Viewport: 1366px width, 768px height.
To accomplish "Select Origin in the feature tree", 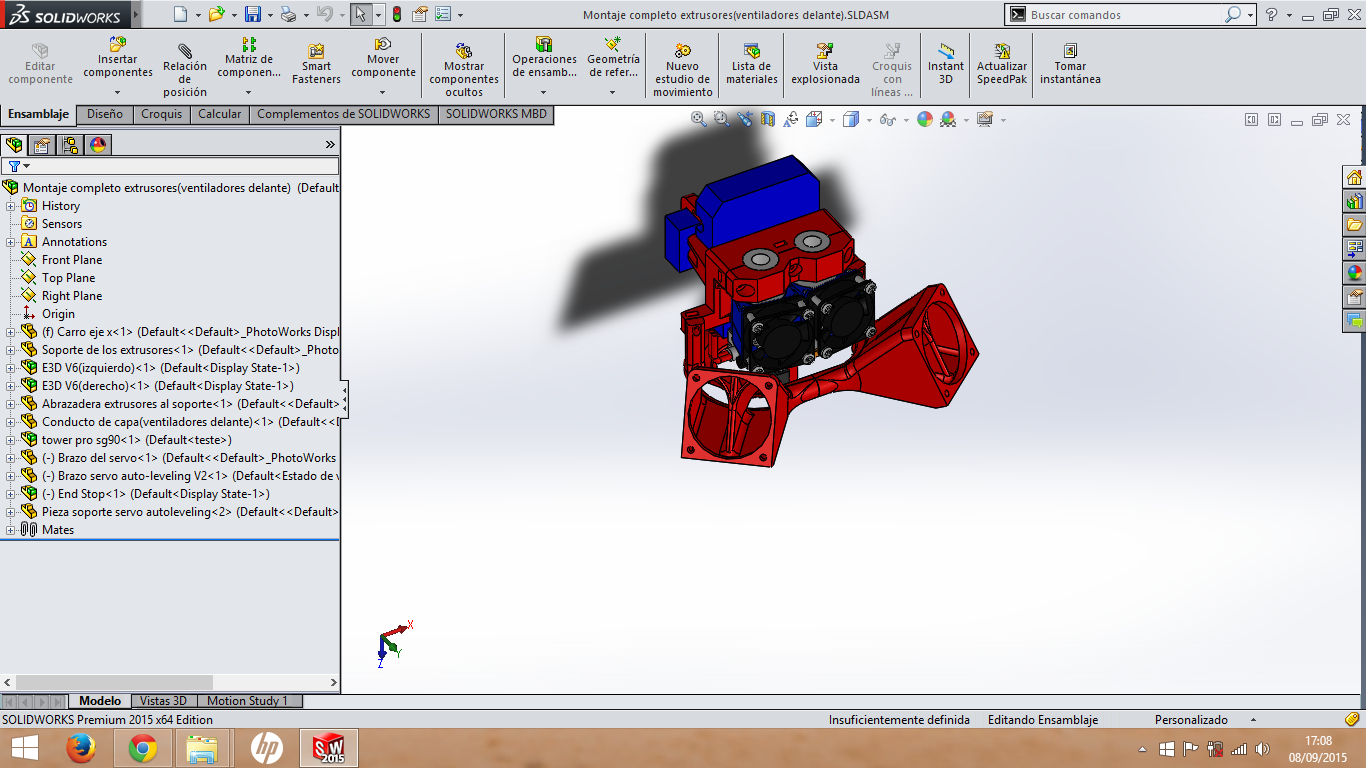I will (58, 314).
